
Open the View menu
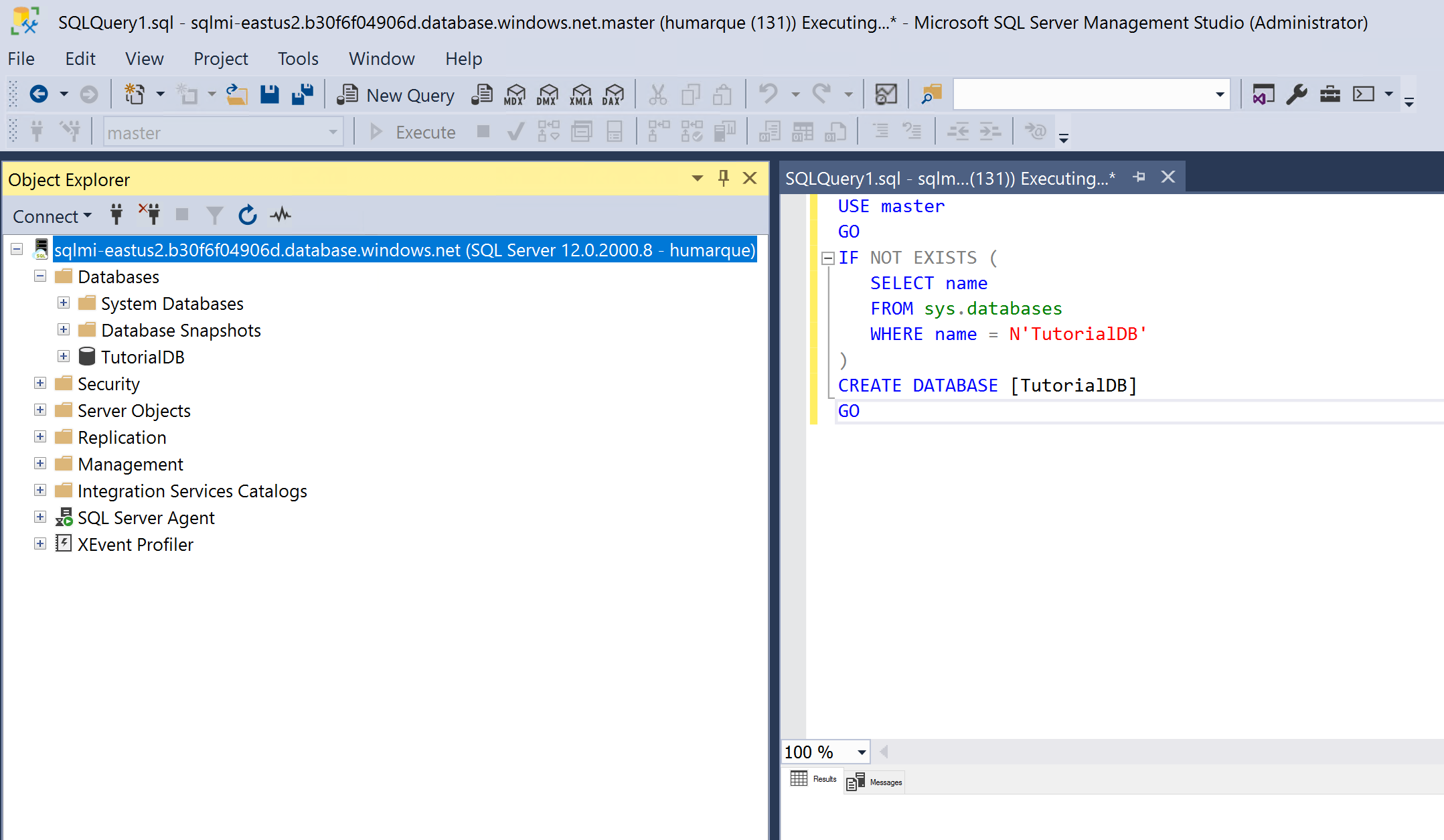(145, 59)
